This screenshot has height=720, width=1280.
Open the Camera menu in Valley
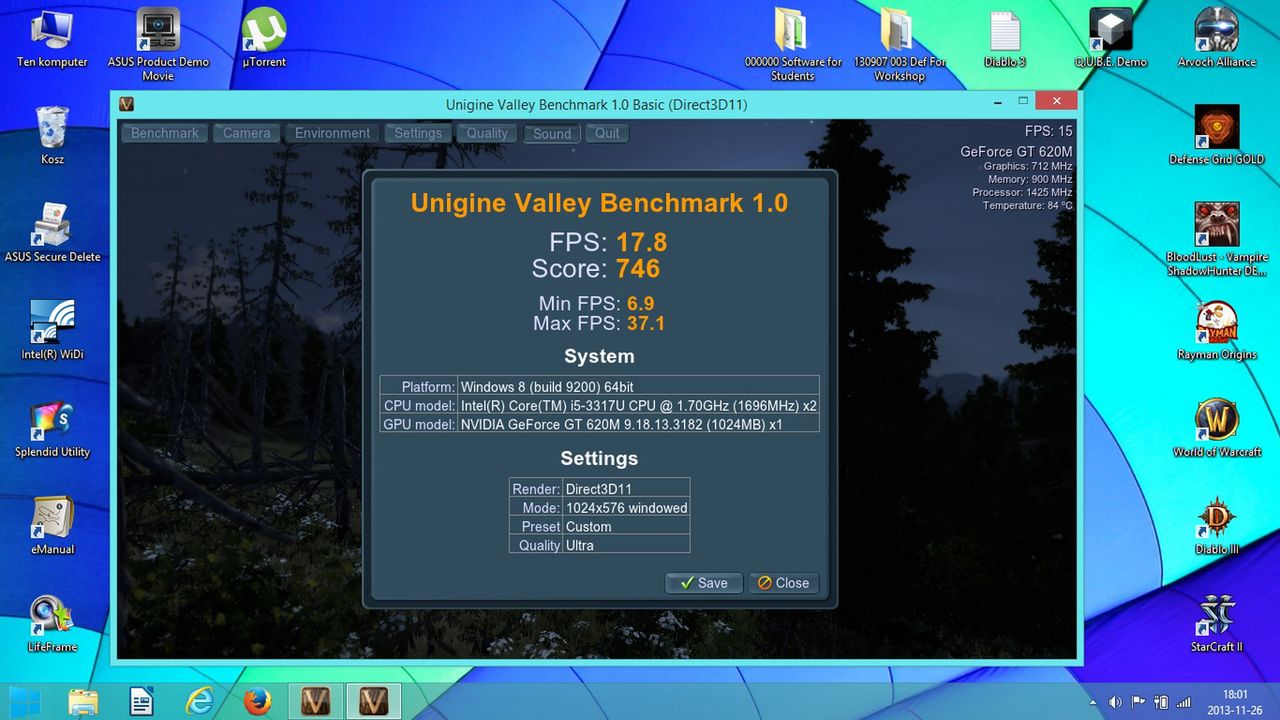pos(247,133)
